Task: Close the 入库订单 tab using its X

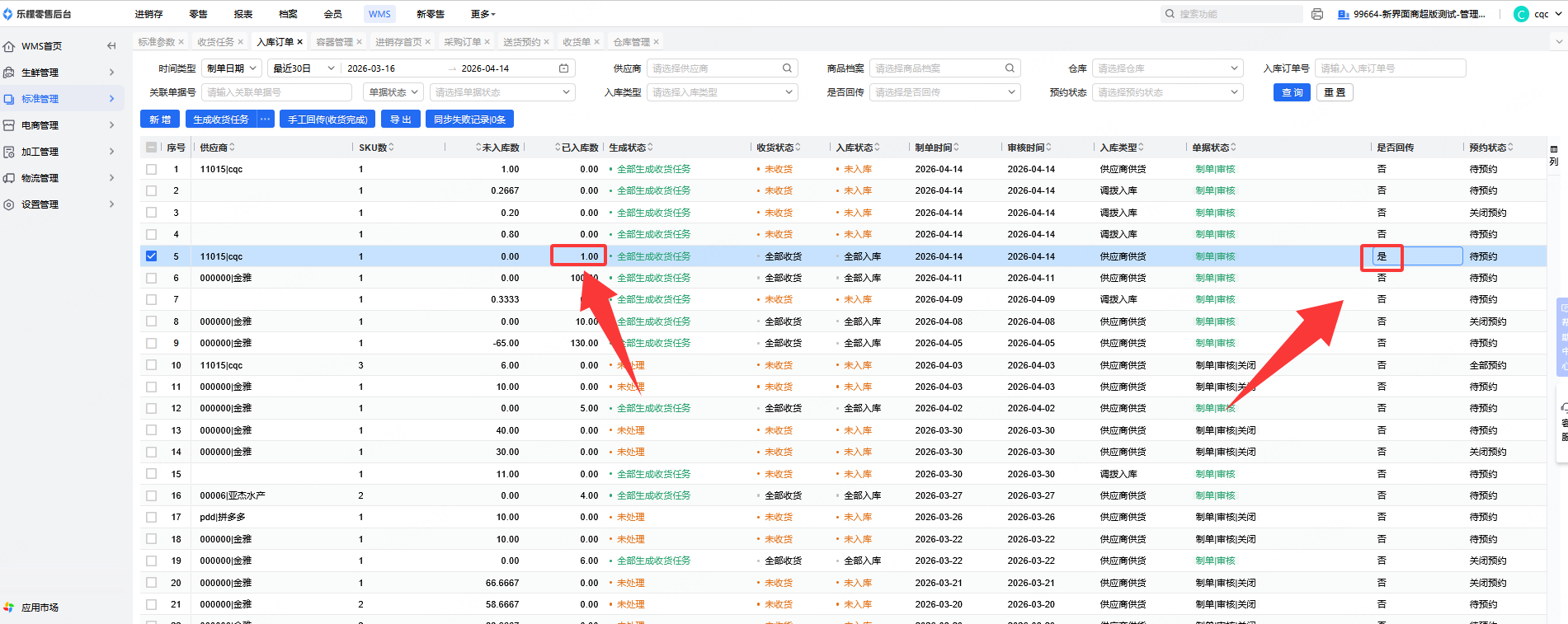Action: (300, 42)
